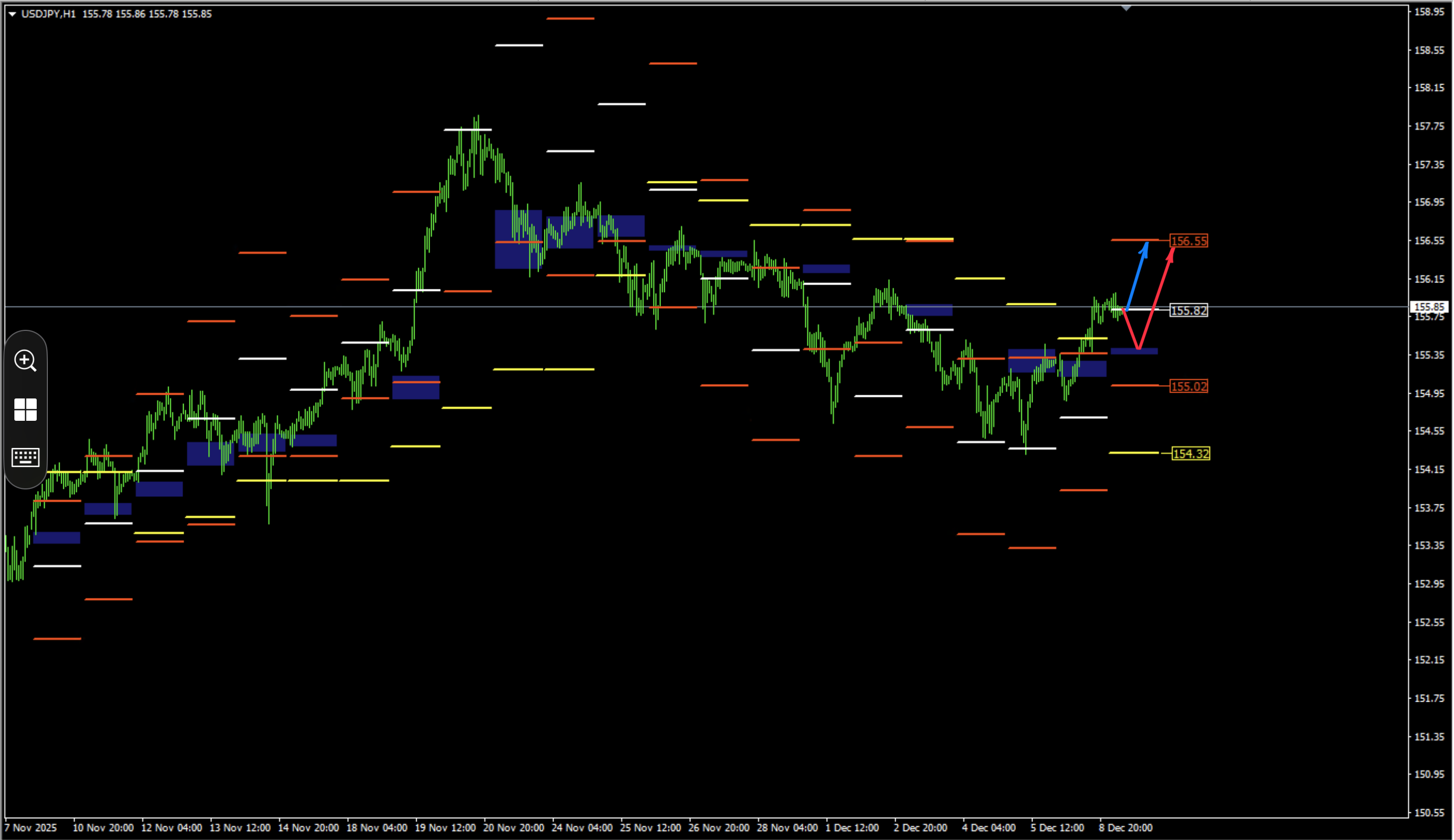Click the chart shift triangle marker at top
Viewport: 1454px width, 840px height.
1126,8
